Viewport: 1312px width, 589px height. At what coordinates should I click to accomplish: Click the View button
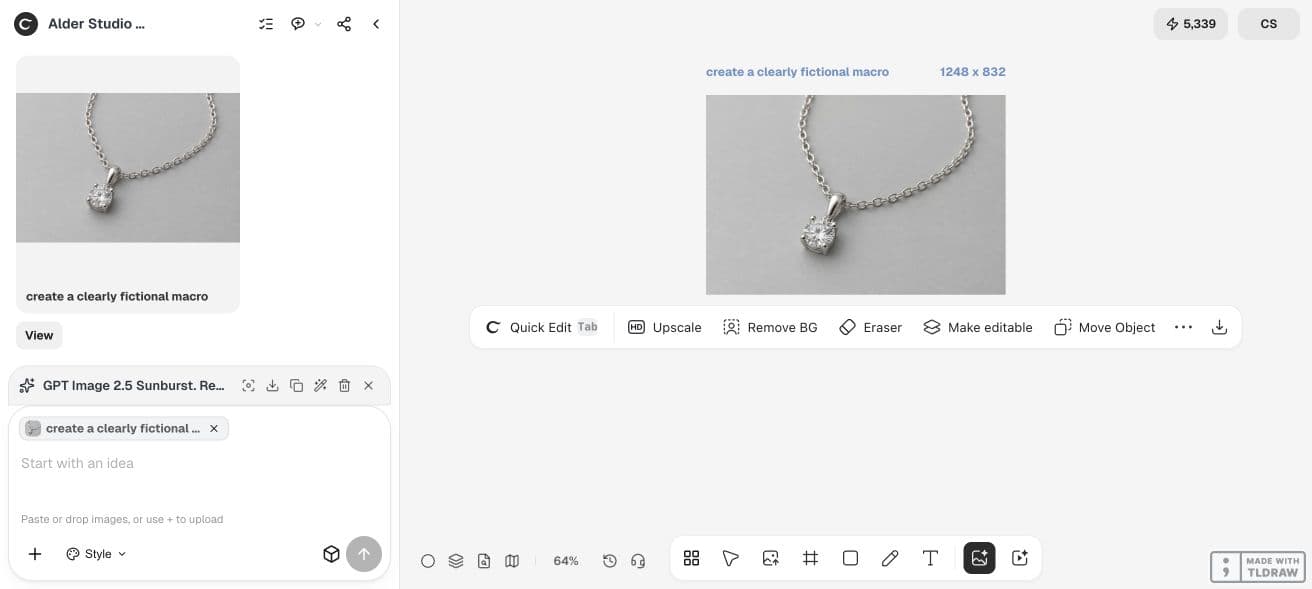click(x=39, y=335)
